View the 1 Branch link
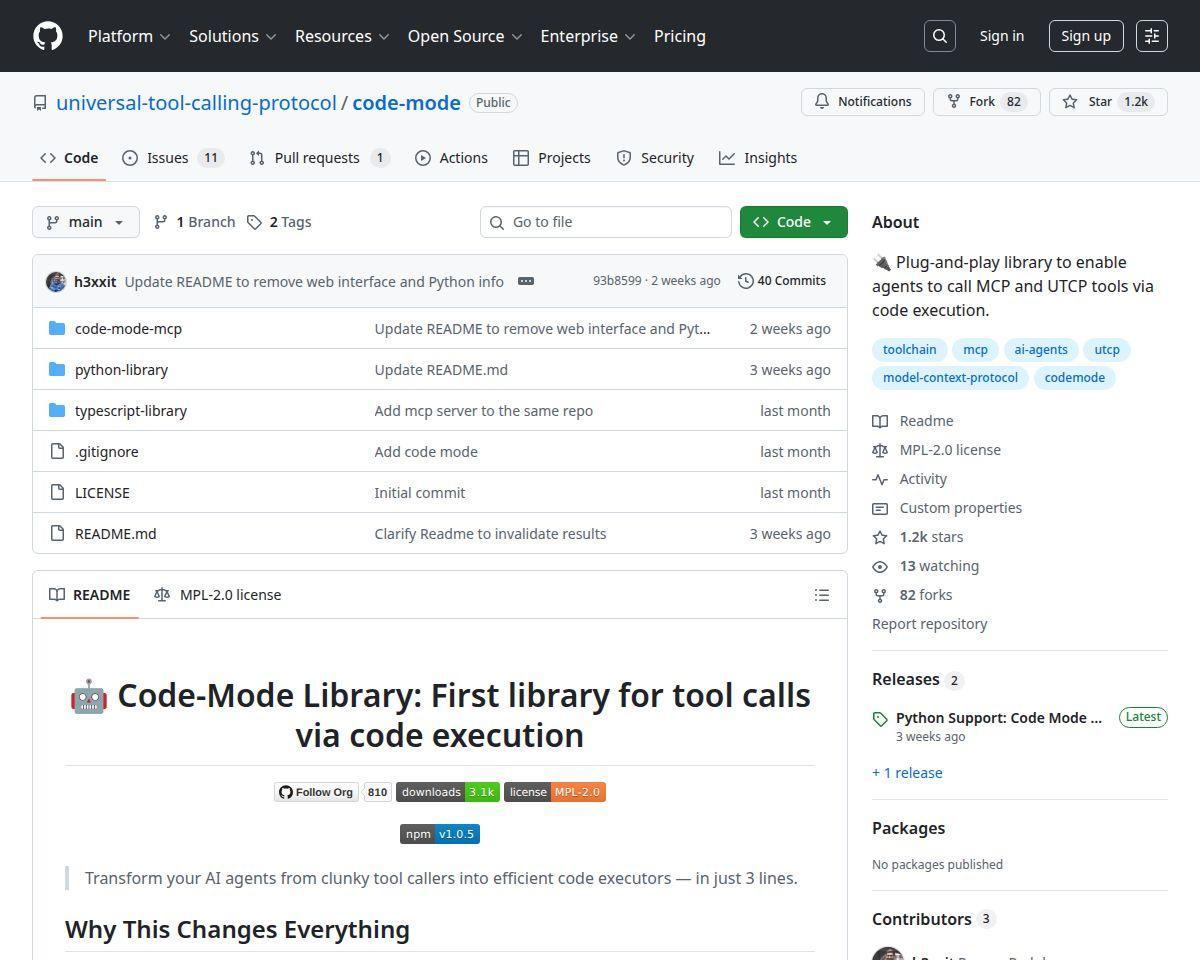The image size is (1200, 960). (x=194, y=222)
